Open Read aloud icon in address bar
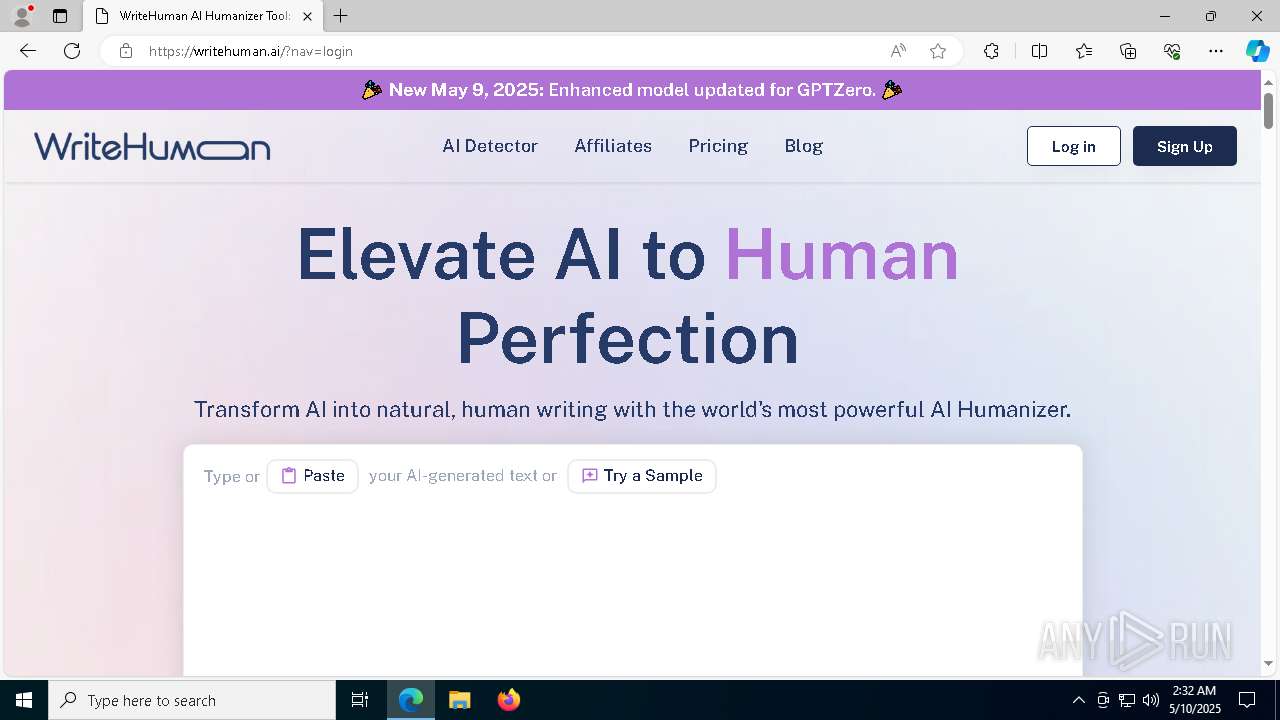This screenshot has height=720, width=1280. (898, 51)
